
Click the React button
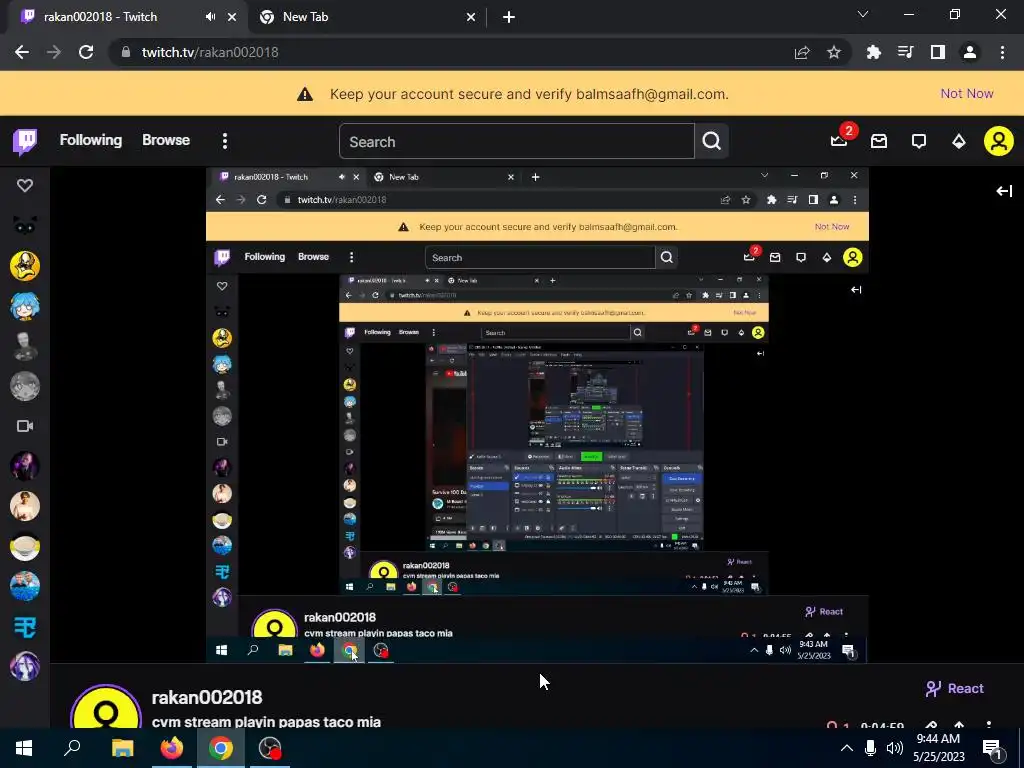click(954, 688)
